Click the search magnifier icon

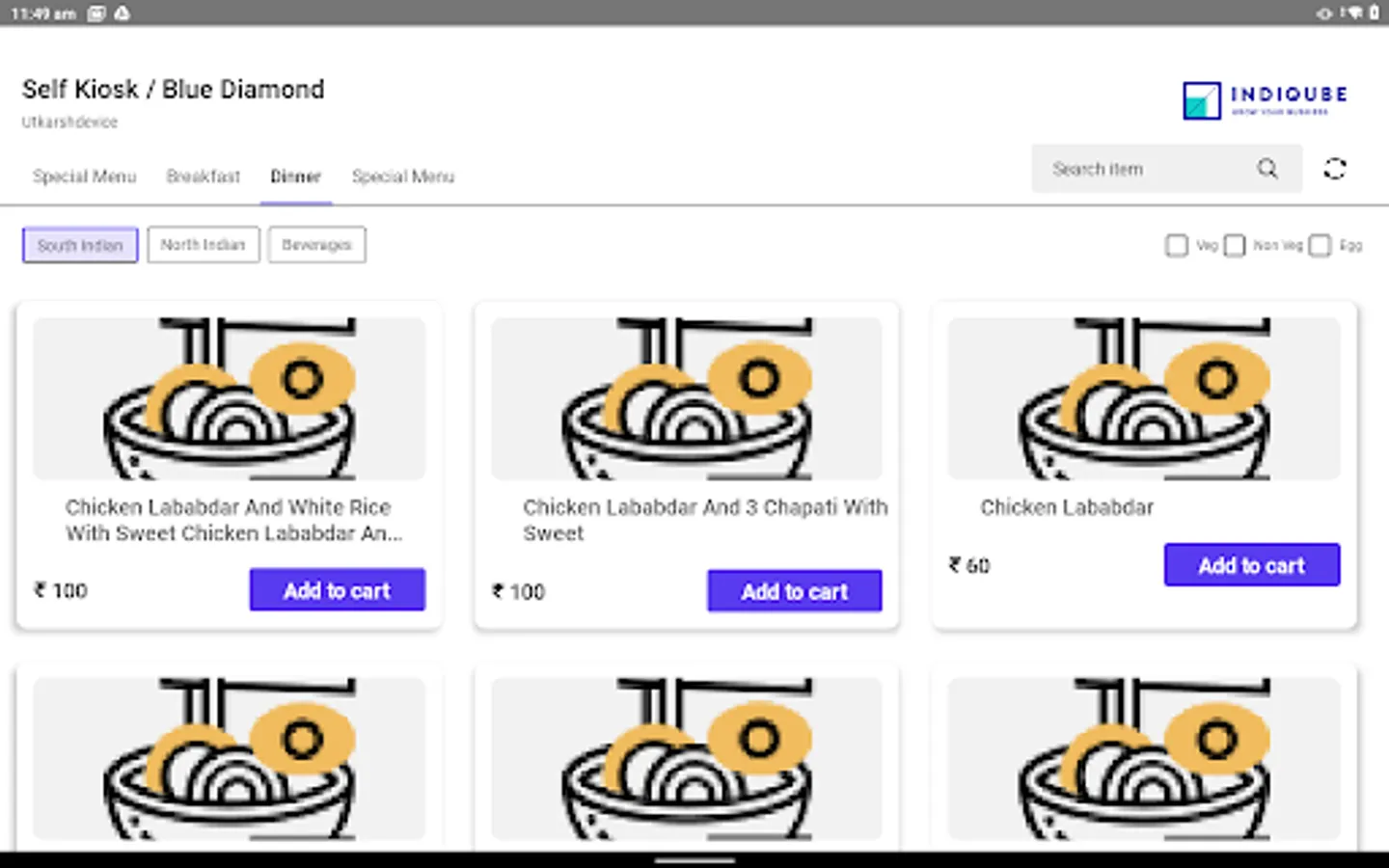pos(1266,169)
